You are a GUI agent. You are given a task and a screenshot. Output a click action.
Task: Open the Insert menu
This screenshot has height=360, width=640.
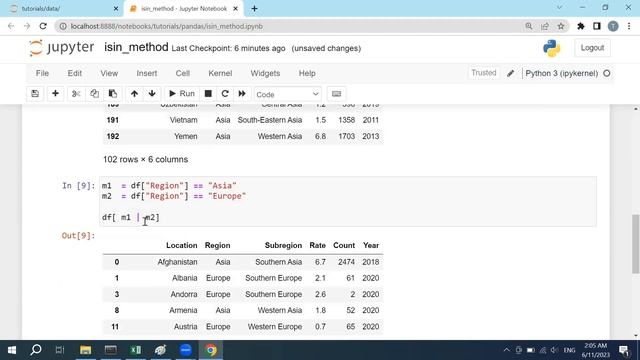click(147, 73)
